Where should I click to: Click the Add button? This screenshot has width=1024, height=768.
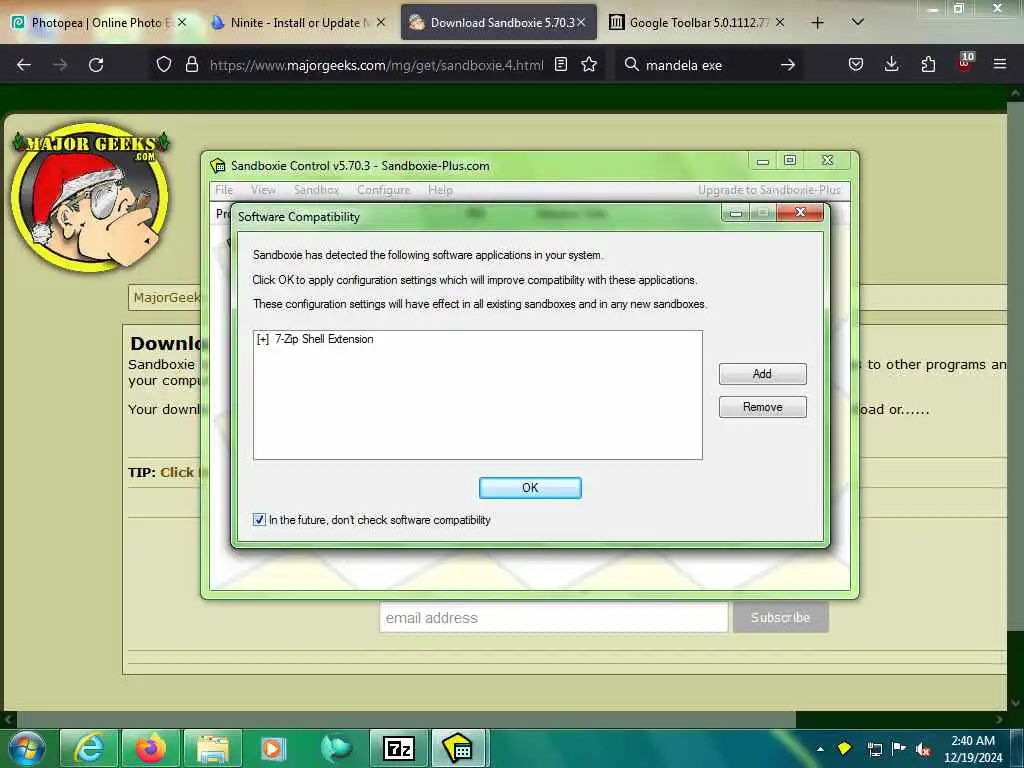click(762, 374)
